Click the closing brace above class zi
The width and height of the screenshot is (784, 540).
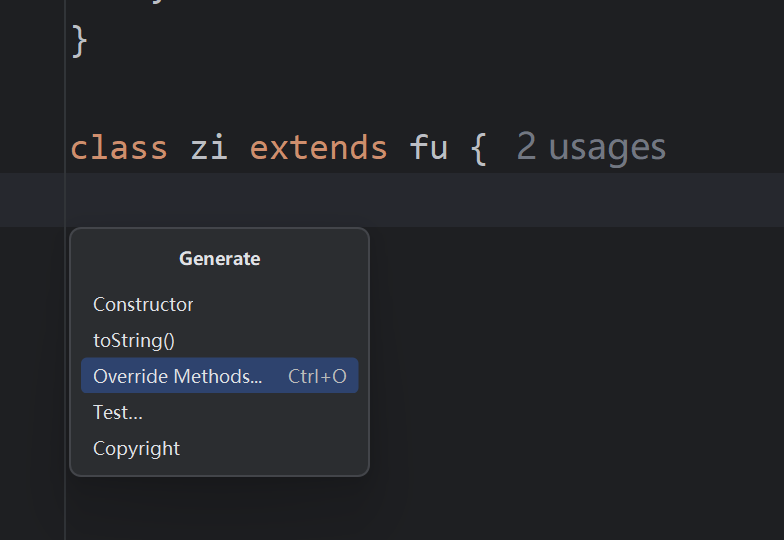80,41
